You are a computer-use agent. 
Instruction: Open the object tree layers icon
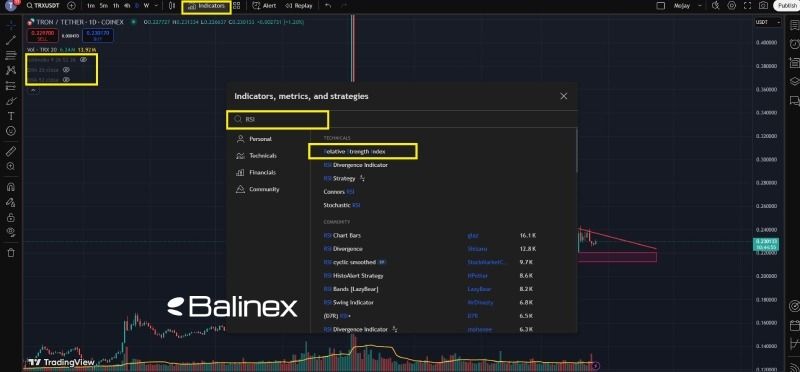pos(794,81)
